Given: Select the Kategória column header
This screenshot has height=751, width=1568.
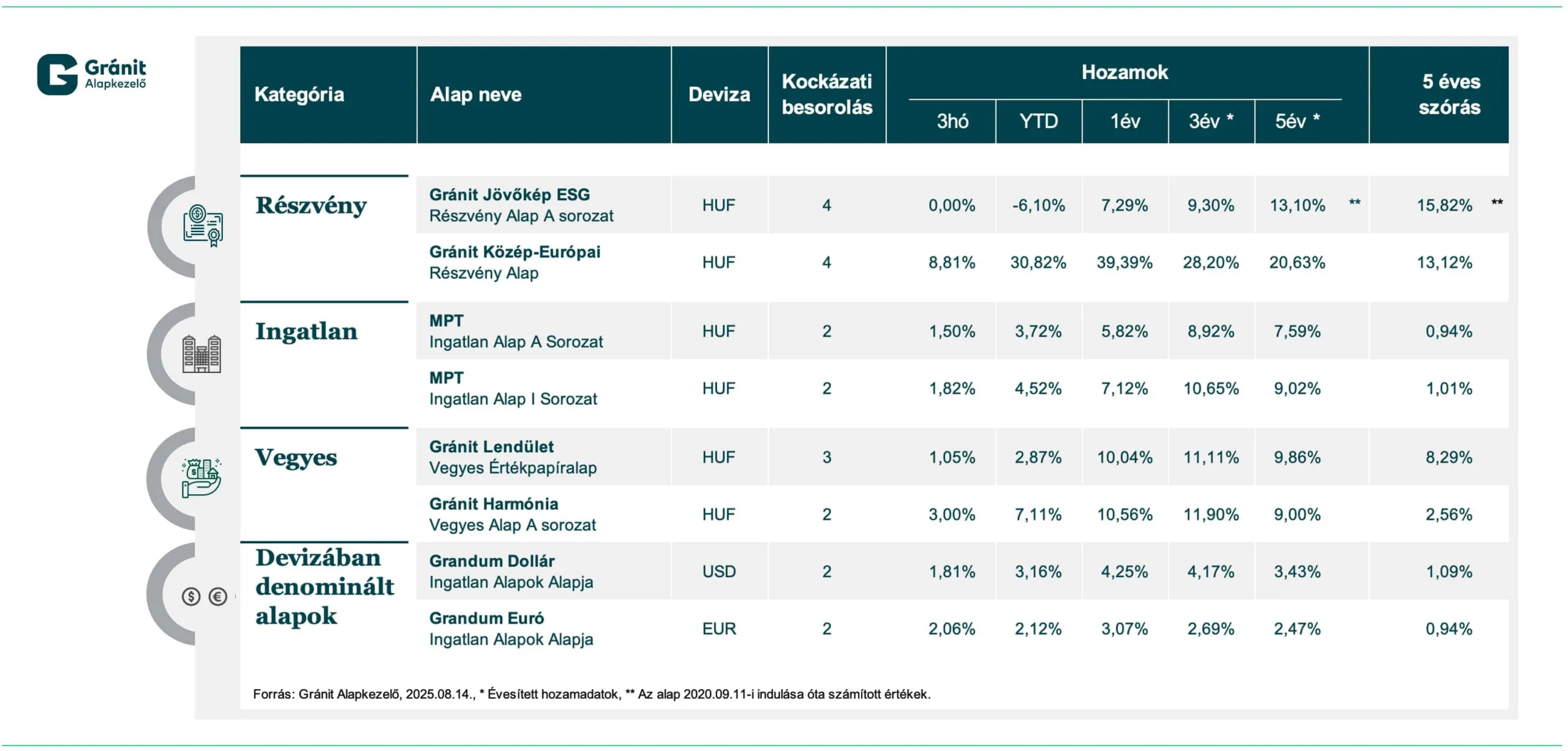Looking at the screenshot, I should pyautogui.click(x=300, y=94).
